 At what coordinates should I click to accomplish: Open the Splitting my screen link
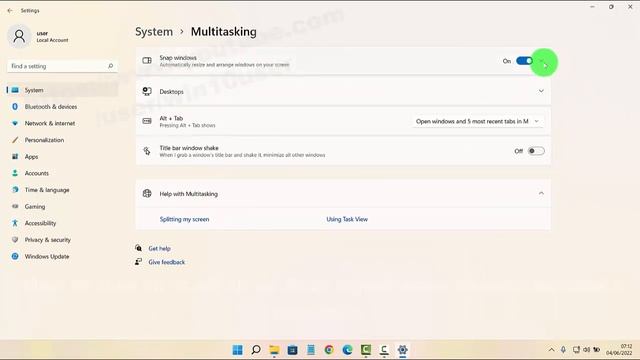184,219
